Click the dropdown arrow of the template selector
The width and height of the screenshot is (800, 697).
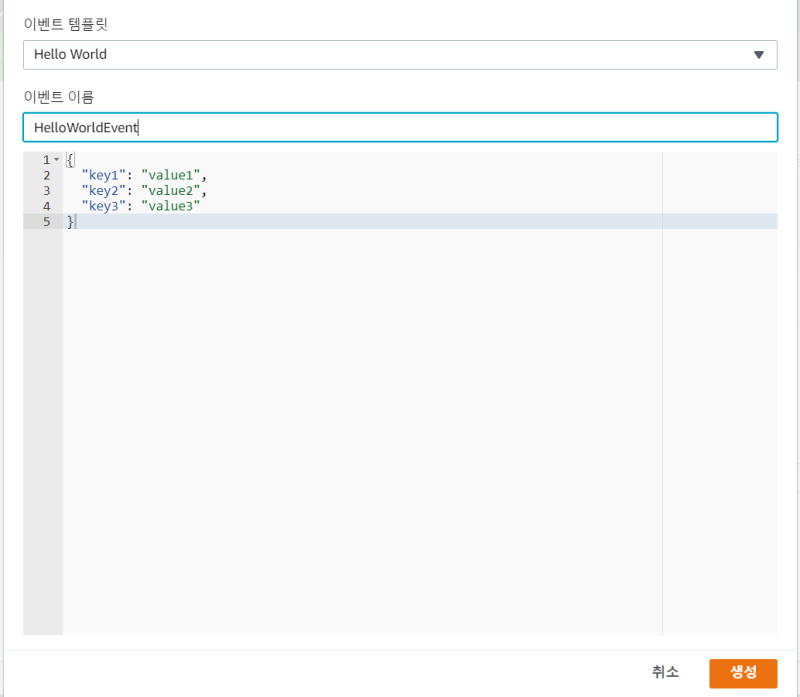(x=758, y=55)
